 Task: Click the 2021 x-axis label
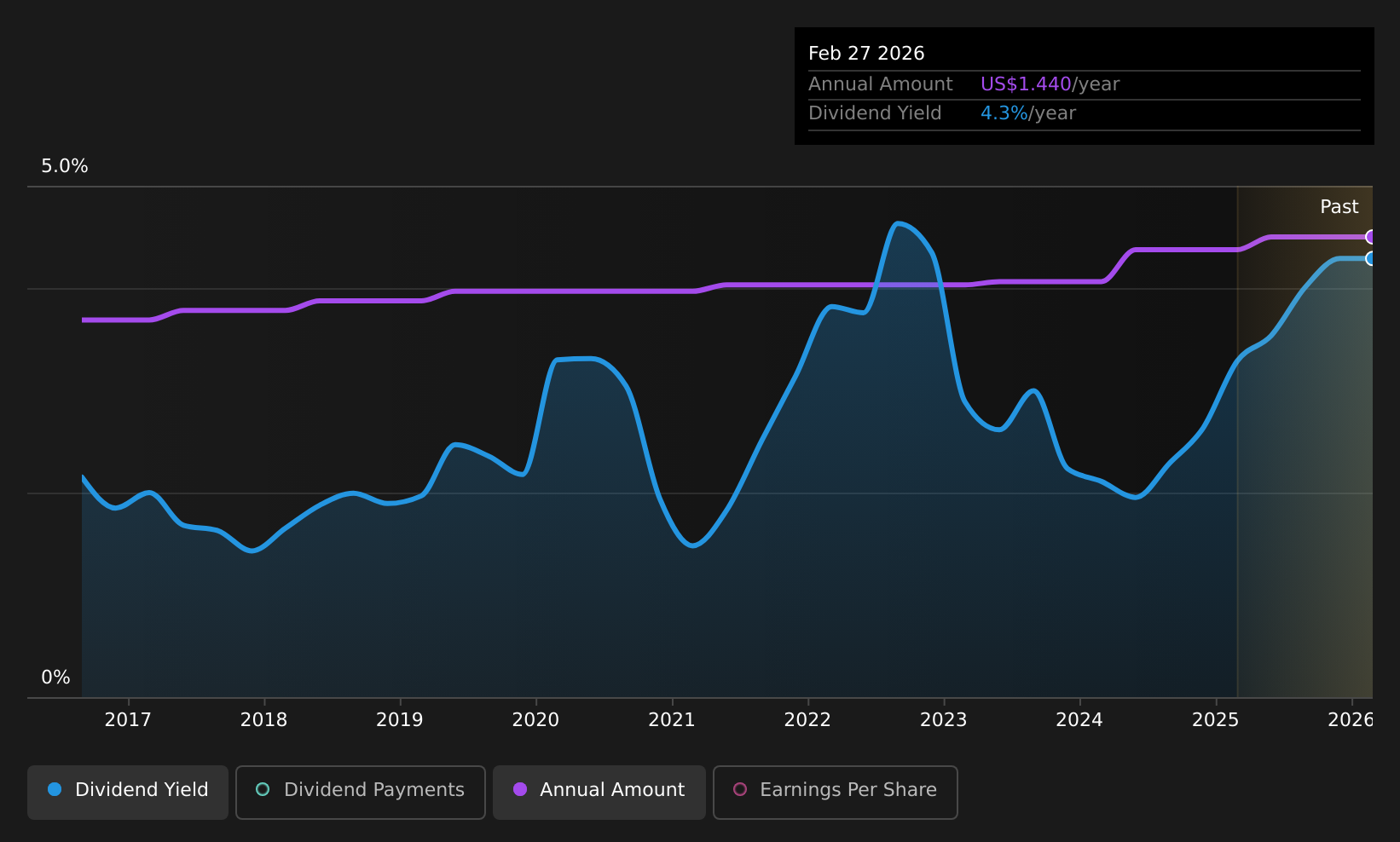[x=672, y=720]
